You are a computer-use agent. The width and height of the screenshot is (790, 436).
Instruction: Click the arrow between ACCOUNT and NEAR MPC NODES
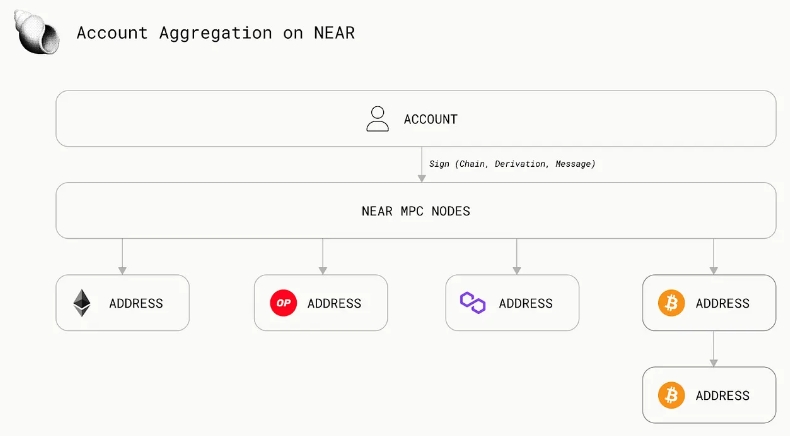click(x=421, y=165)
